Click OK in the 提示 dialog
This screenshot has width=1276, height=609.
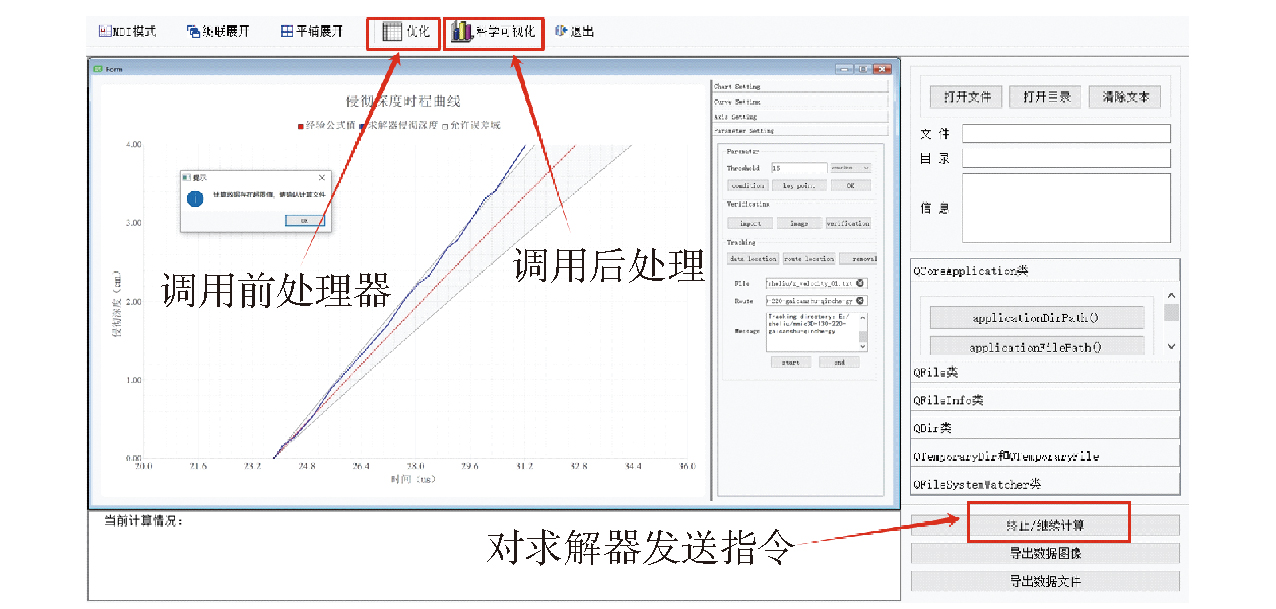304,220
